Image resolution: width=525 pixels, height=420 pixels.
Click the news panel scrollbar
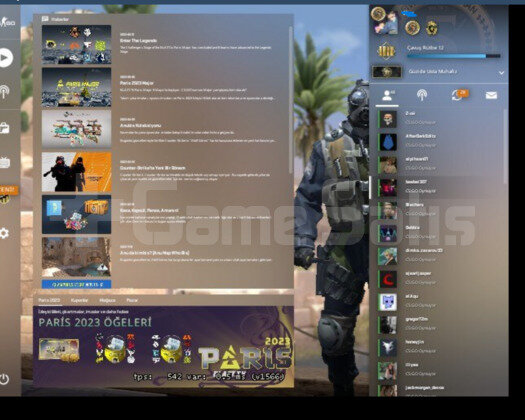290,100
